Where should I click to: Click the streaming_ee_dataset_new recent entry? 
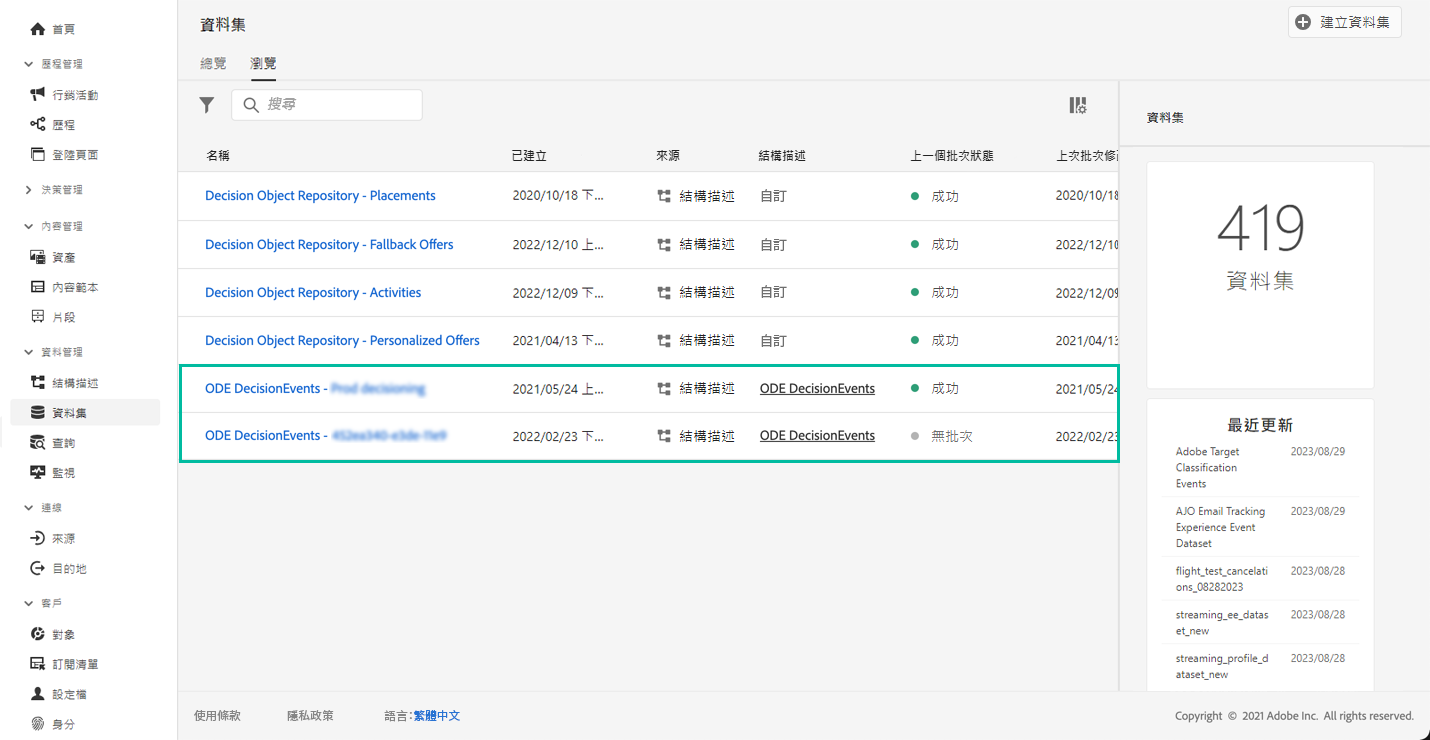pos(1222,623)
